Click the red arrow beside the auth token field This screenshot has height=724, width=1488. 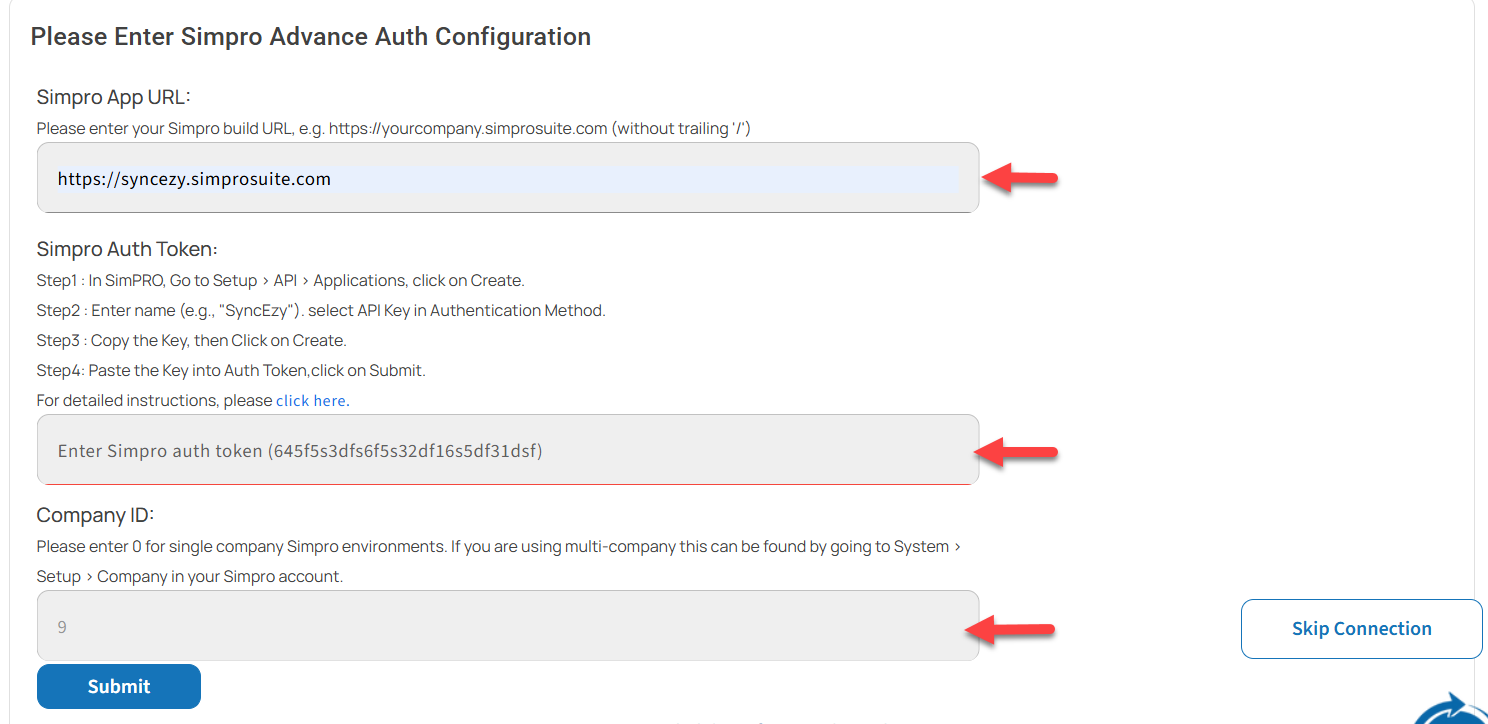1015,451
